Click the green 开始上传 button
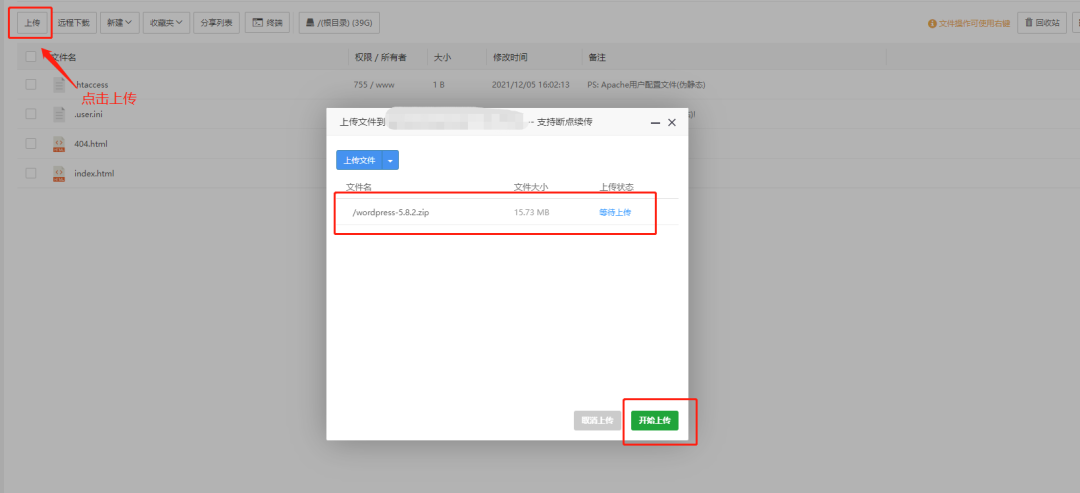Image resolution: width=1080 pixels, height=493 pixels. tap(654, 420)
